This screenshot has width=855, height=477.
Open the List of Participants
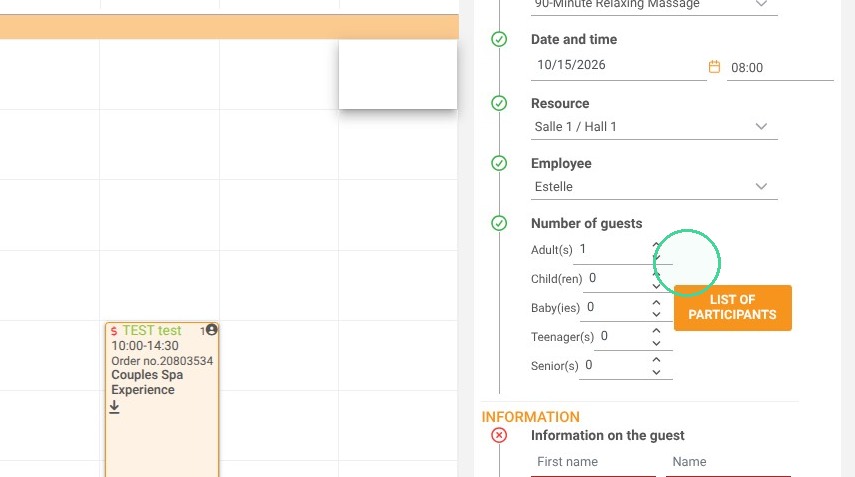732,307
